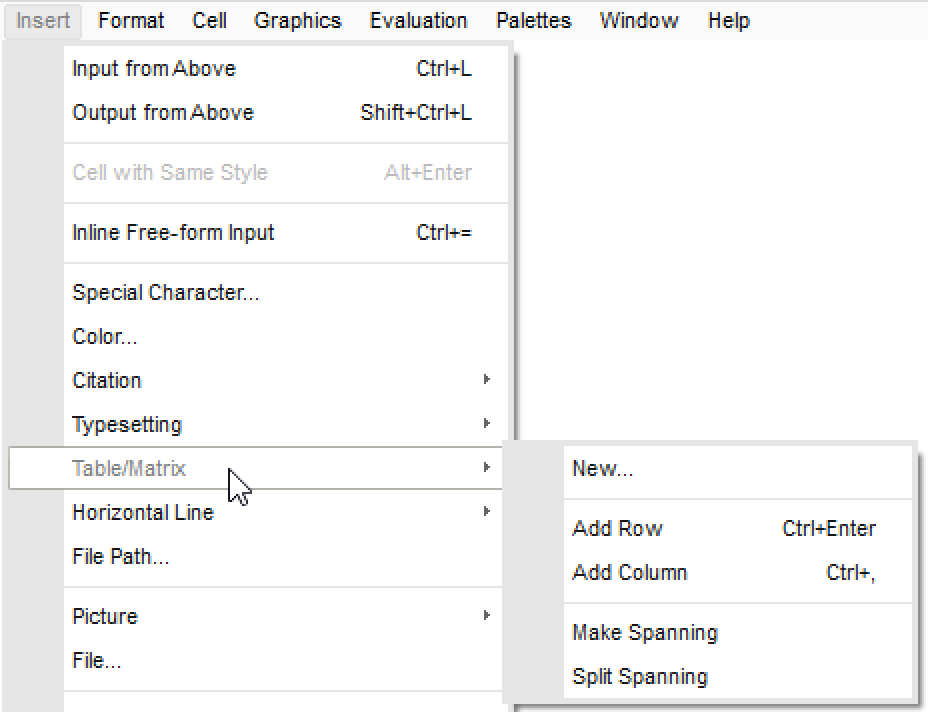
Task: Open the Evaluation menu
Action: (x=418, y=20)
